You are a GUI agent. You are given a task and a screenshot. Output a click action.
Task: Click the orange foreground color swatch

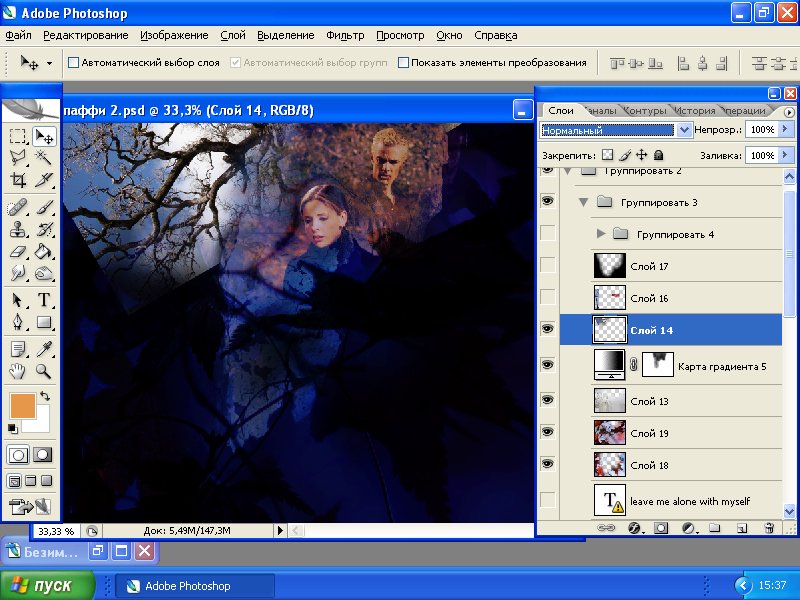[x=22, y=406]
